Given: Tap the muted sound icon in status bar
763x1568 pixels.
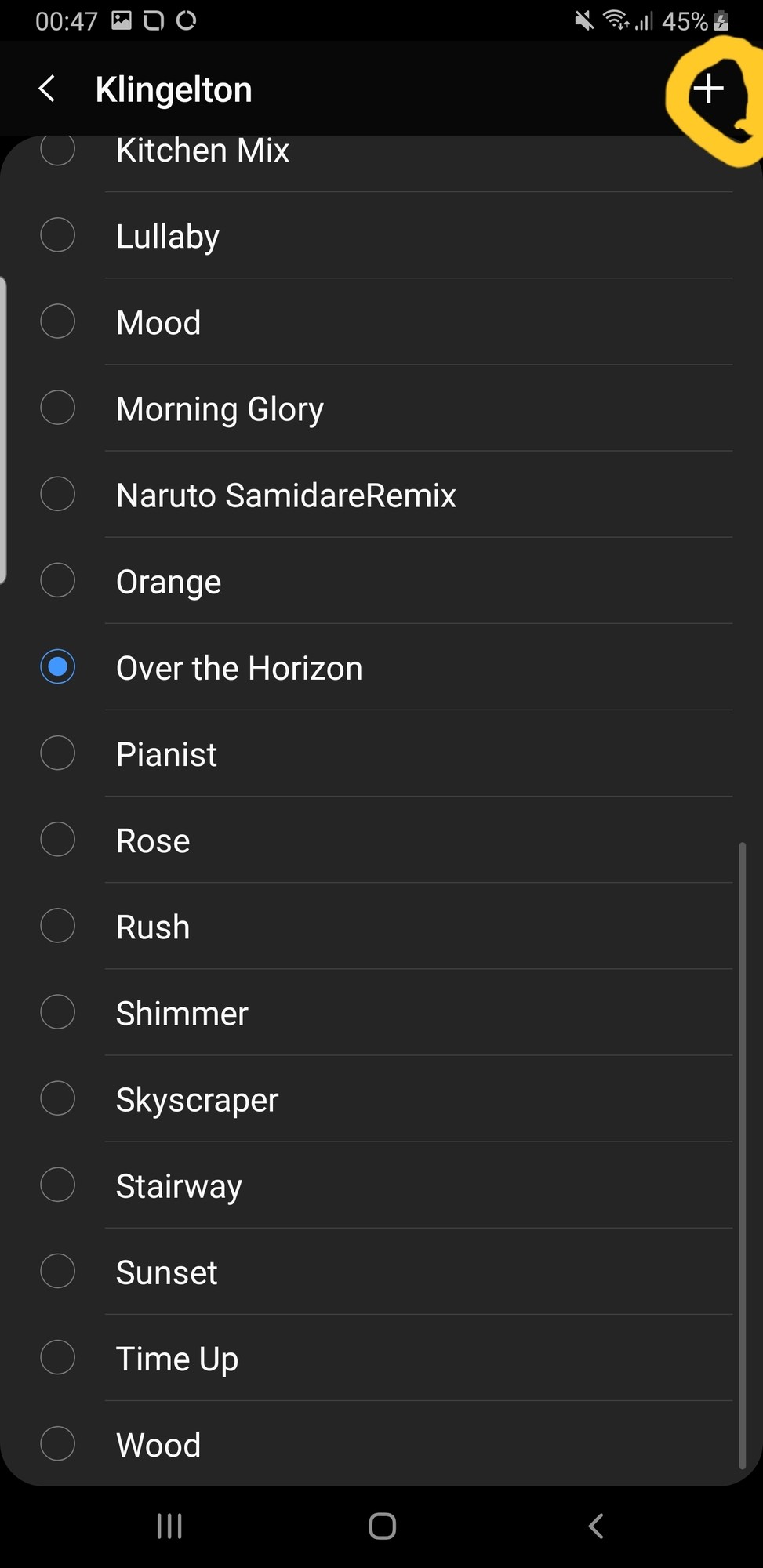Looking at the screenshot, I should point(584,20).
